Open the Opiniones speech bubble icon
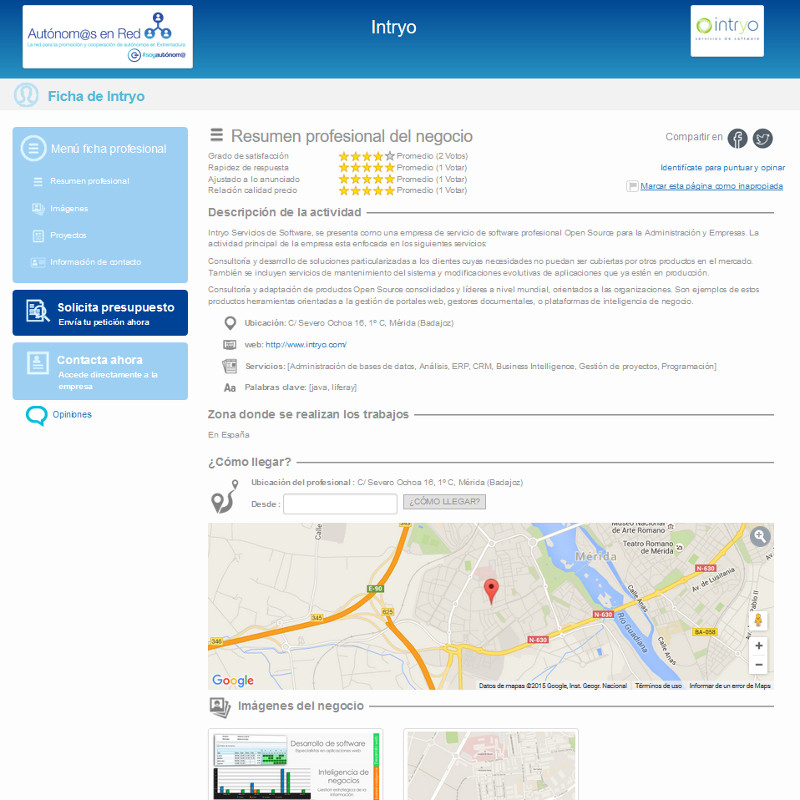800x800 pixels. pos(36,415)
